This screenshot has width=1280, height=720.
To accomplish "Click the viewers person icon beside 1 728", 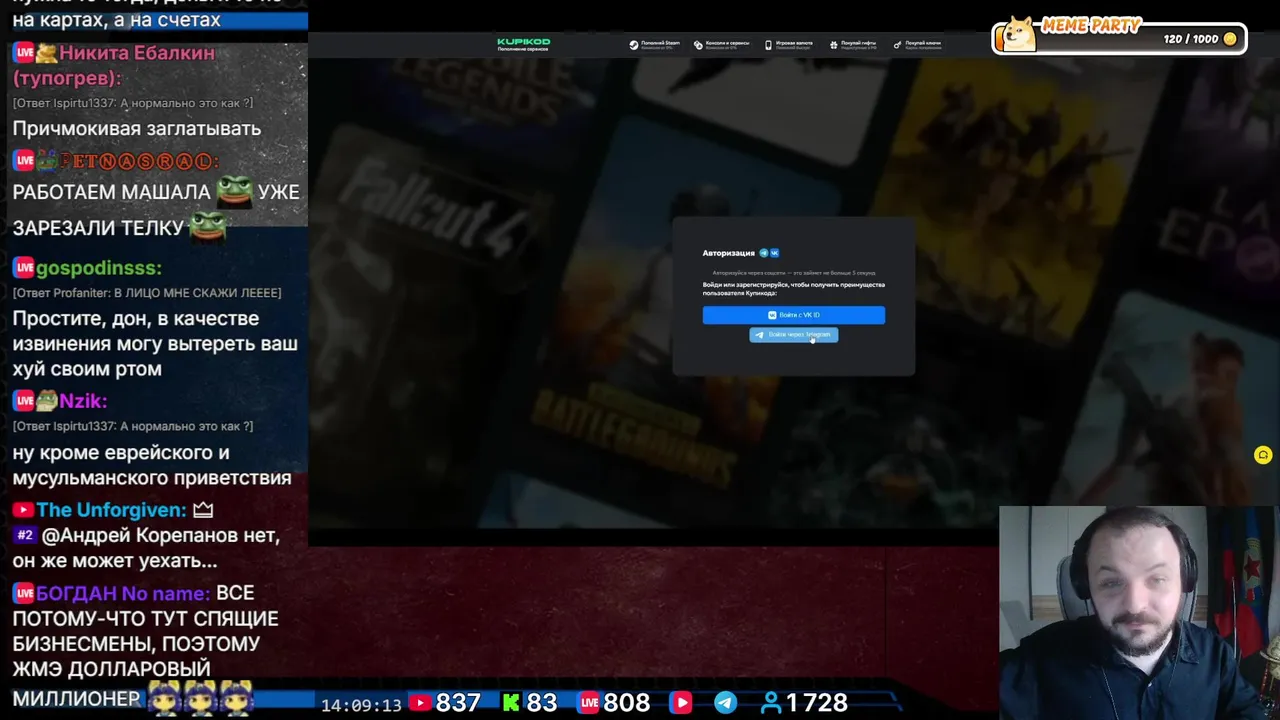I will coord(771,703).
